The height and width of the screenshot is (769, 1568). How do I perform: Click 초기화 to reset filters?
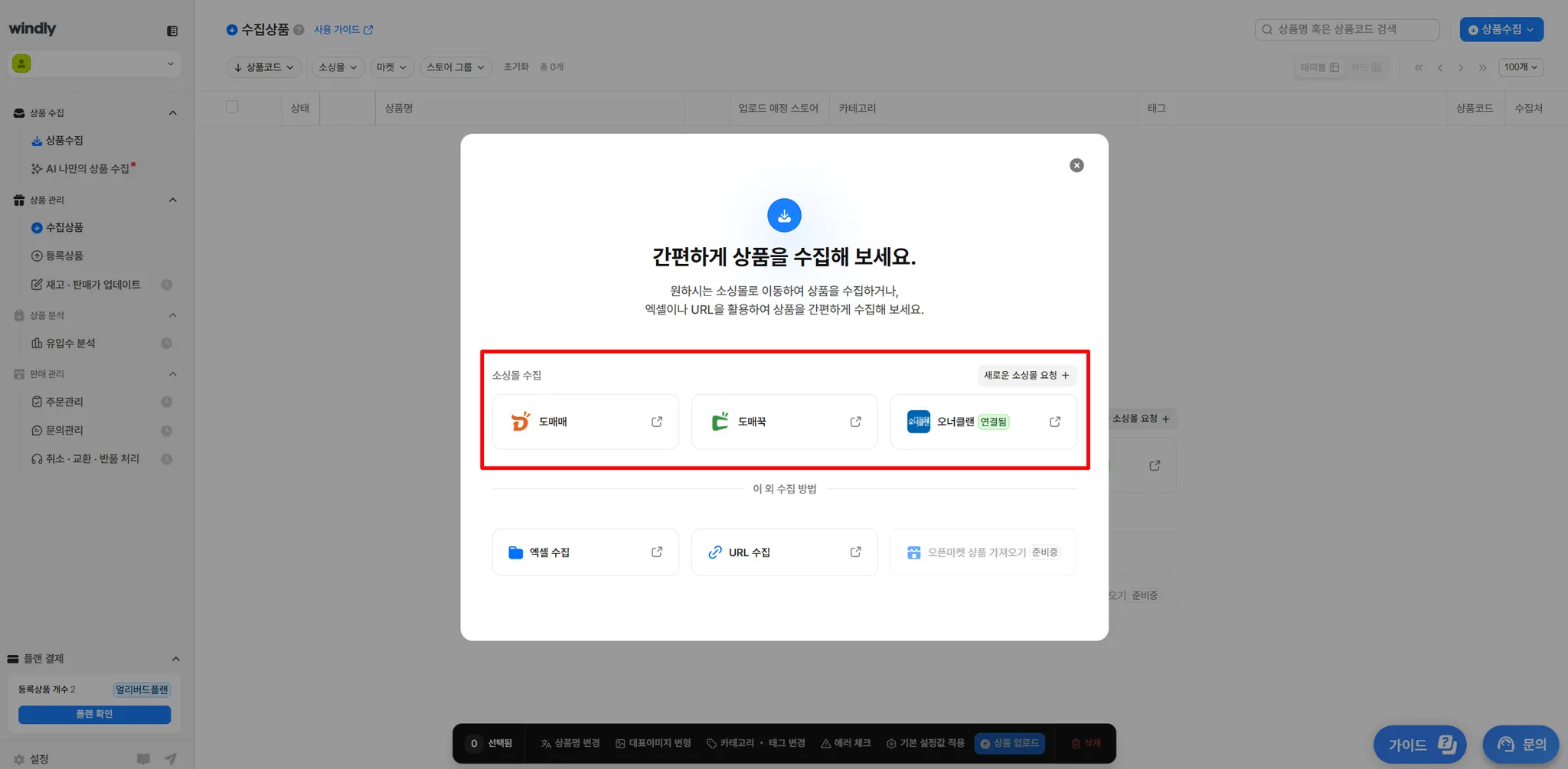516,67
